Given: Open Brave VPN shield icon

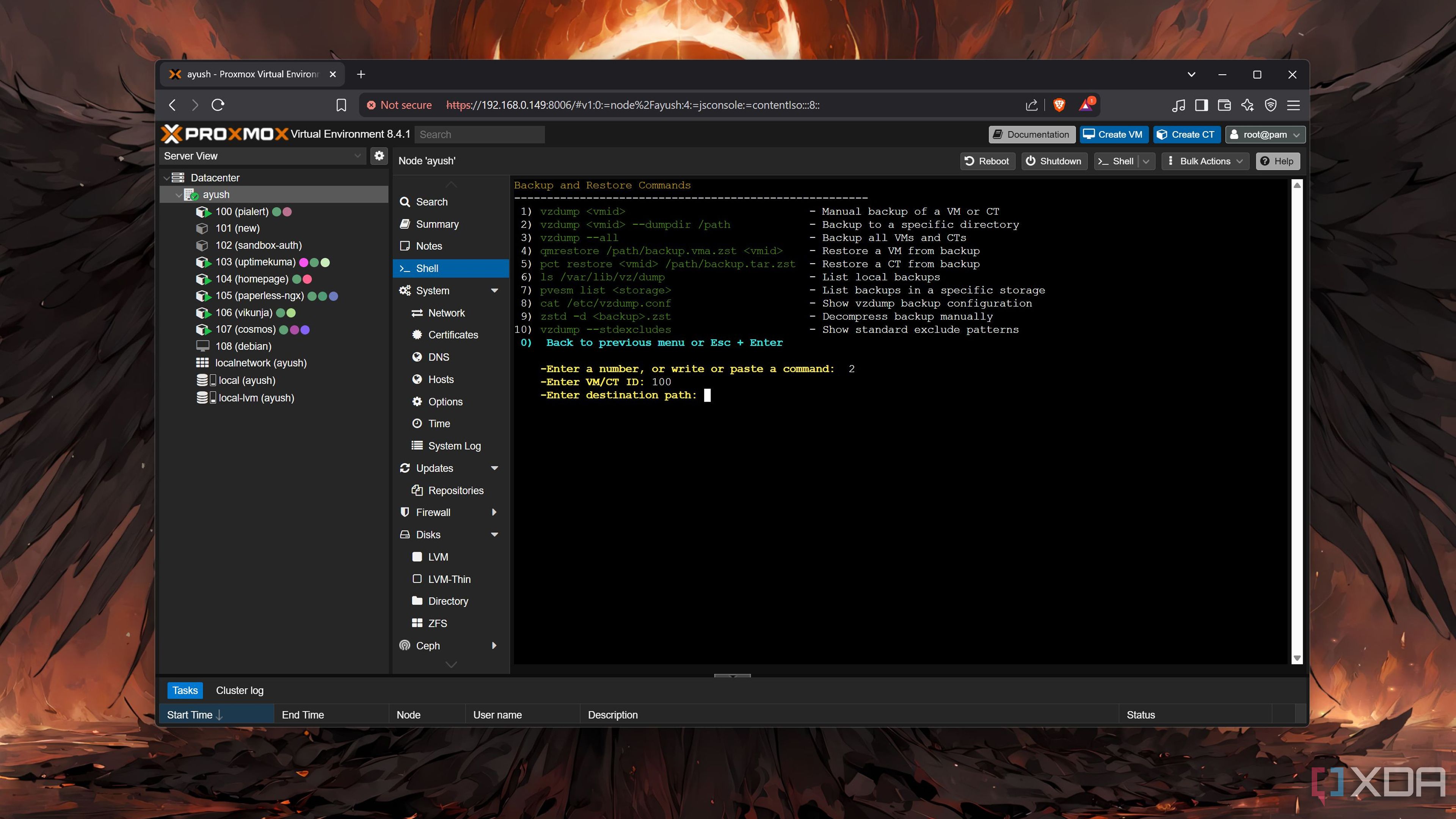Looking at the screenshot, I should coord(1271,105).
